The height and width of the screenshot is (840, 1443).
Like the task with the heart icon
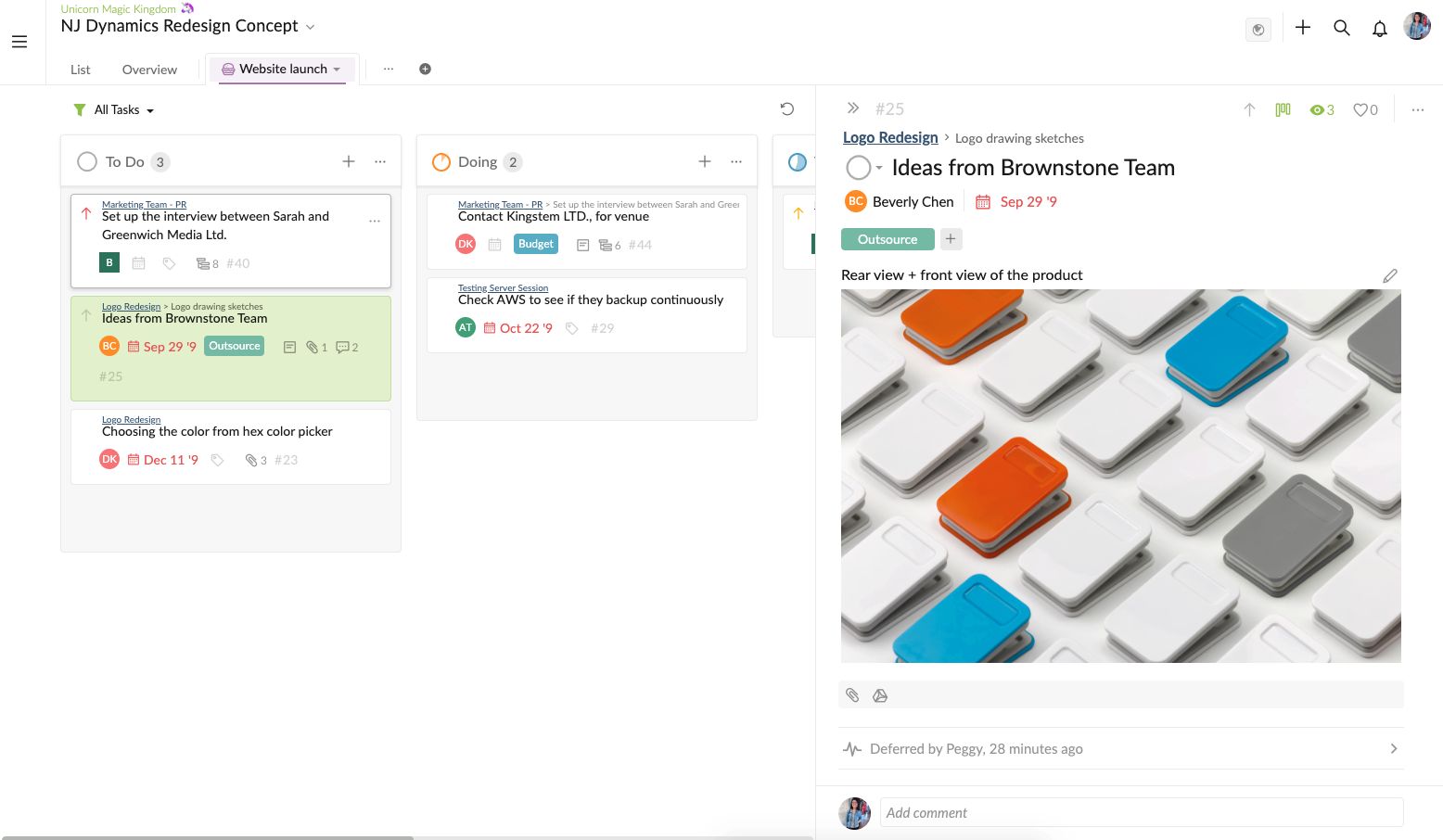tap(1365, 109)
